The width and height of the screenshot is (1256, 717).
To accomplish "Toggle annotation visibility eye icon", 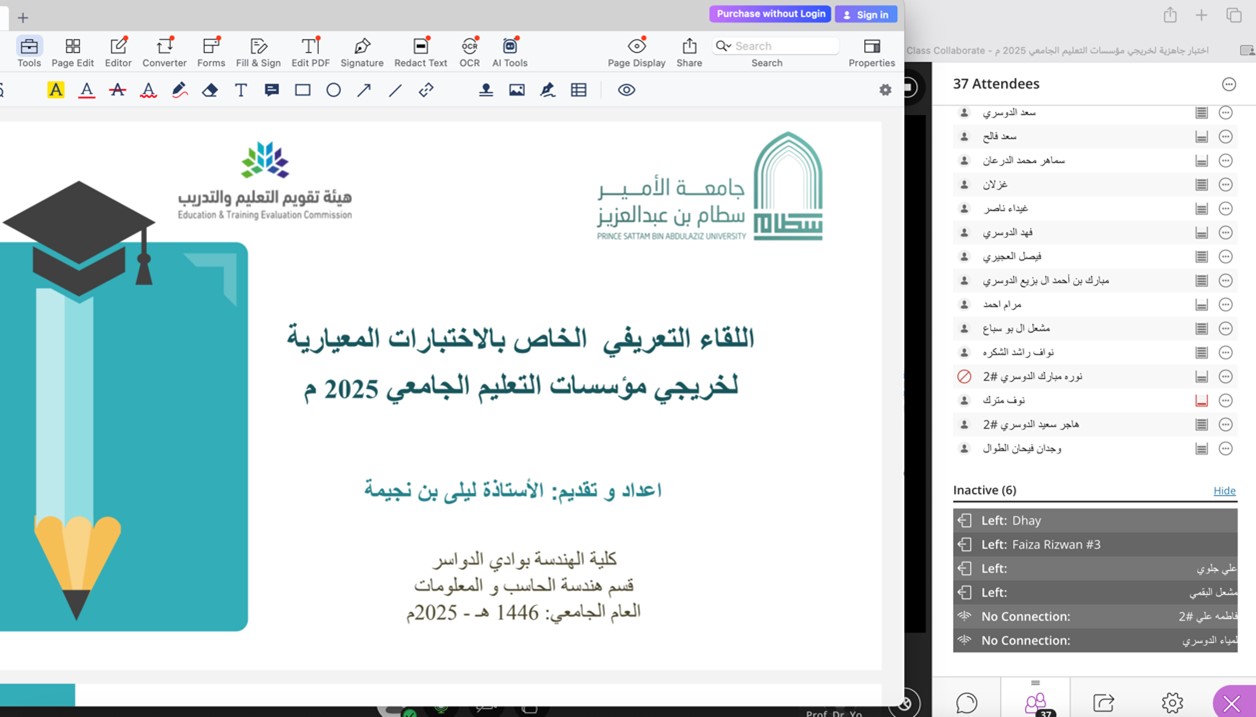I will (x=626, y=90).
